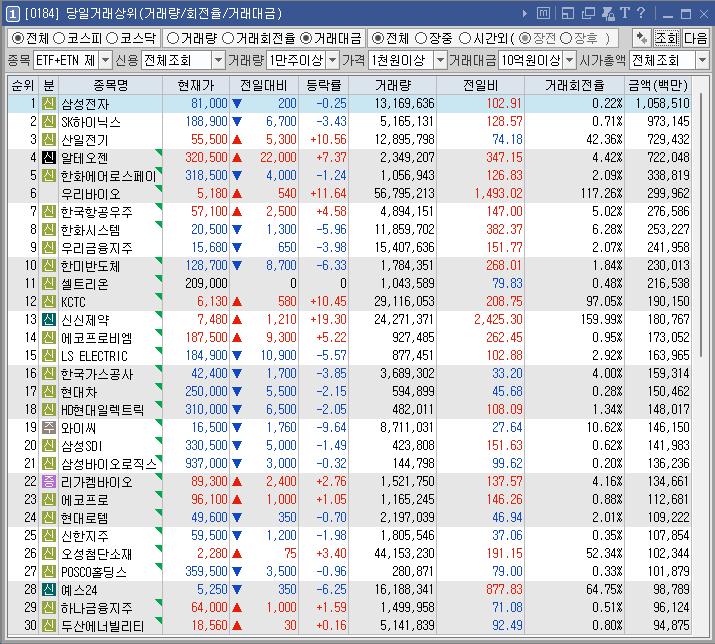Click the 877.83 전일비 value for 예스24
715x644 pixels.
point(504,589)
